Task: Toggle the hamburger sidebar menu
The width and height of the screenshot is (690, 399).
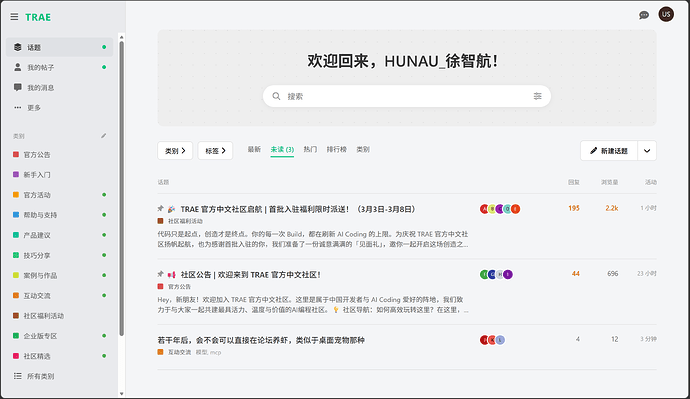Action: [15, 17]
